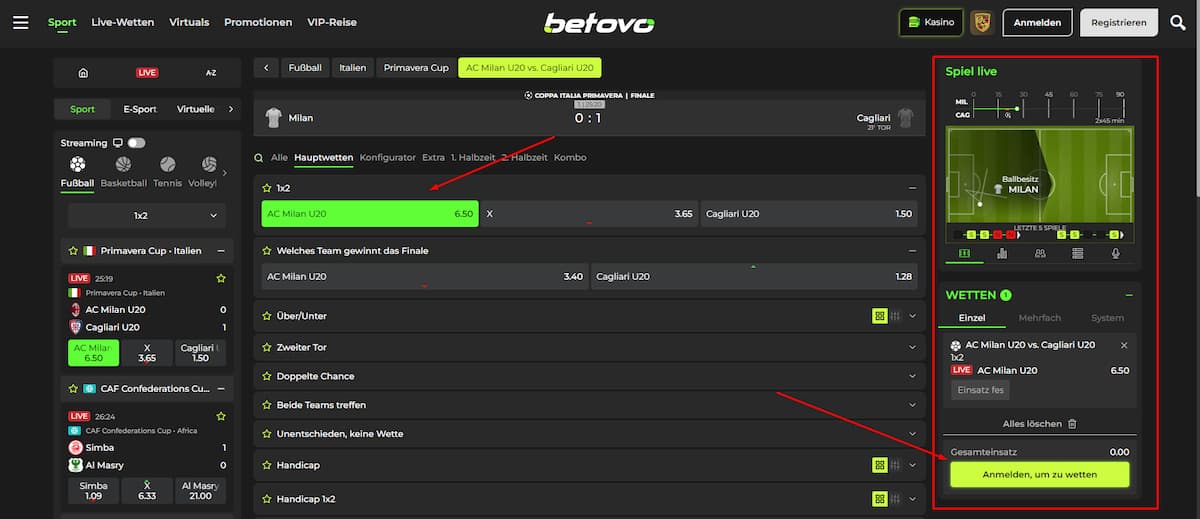Viewport: 1200px width, 519px height.
Task: Click the Einsatz stake input field
Action: [x=979, y=390]
